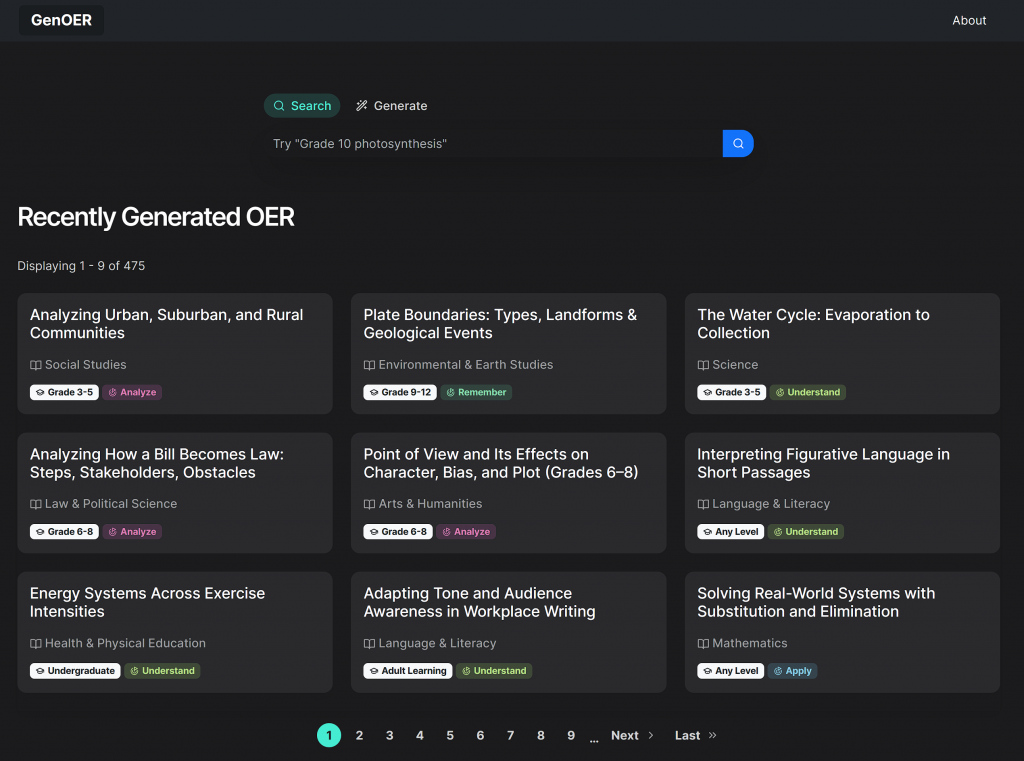The width and height of the screenshot is (1024, 761).
Task: Switch to the Search mode tab
Action: point(302,106)
